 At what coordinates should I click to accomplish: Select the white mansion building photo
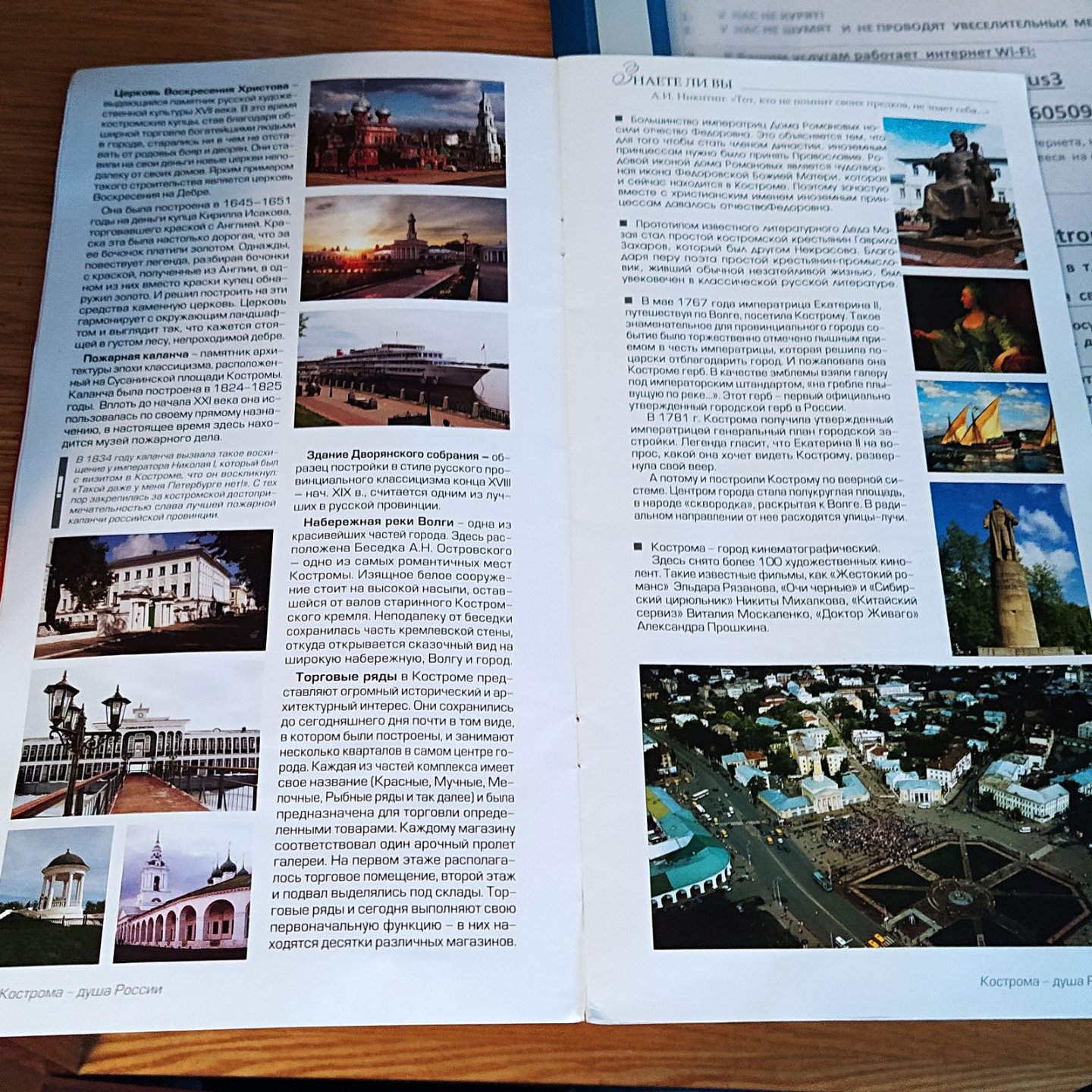pos(154,594)
